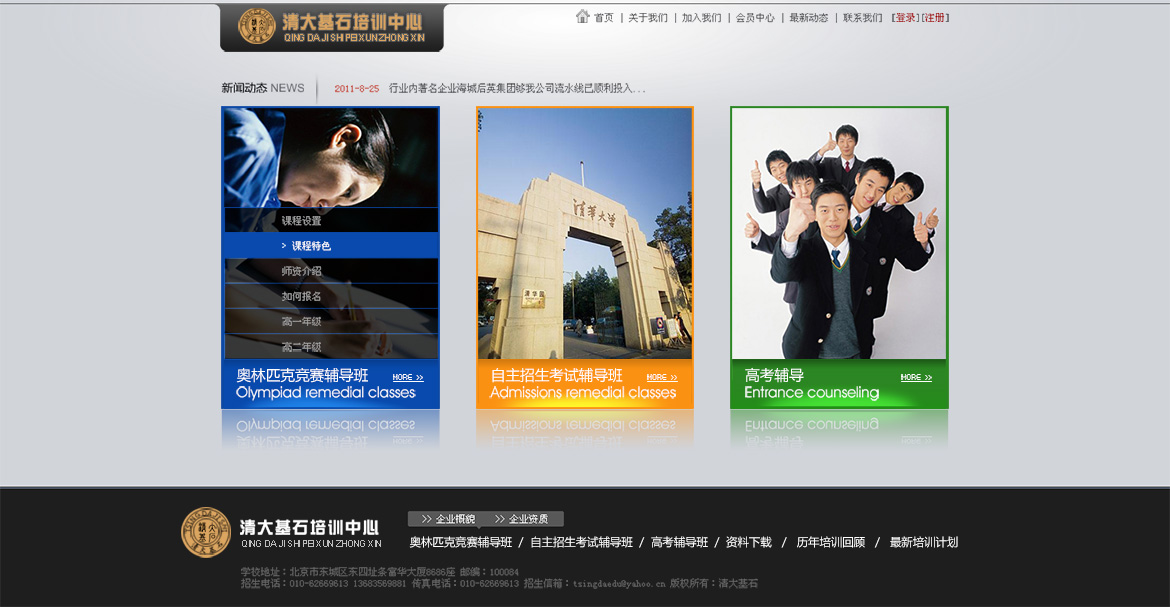Click the red 注册 link
Viewport: 1170px width, 607px height.
(x=934, y=18)
